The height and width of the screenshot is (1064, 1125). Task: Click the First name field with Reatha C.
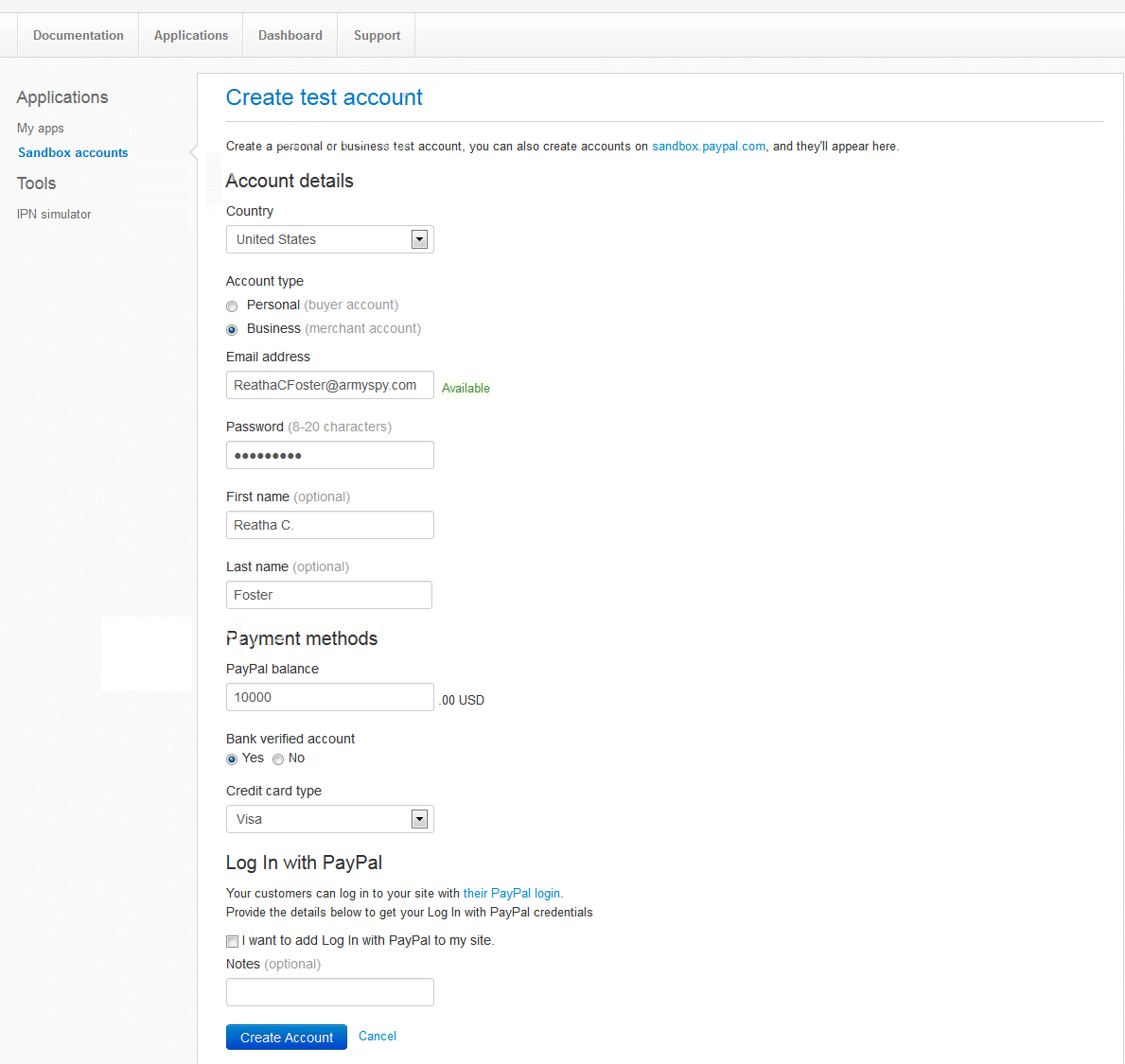coord(330,525)
